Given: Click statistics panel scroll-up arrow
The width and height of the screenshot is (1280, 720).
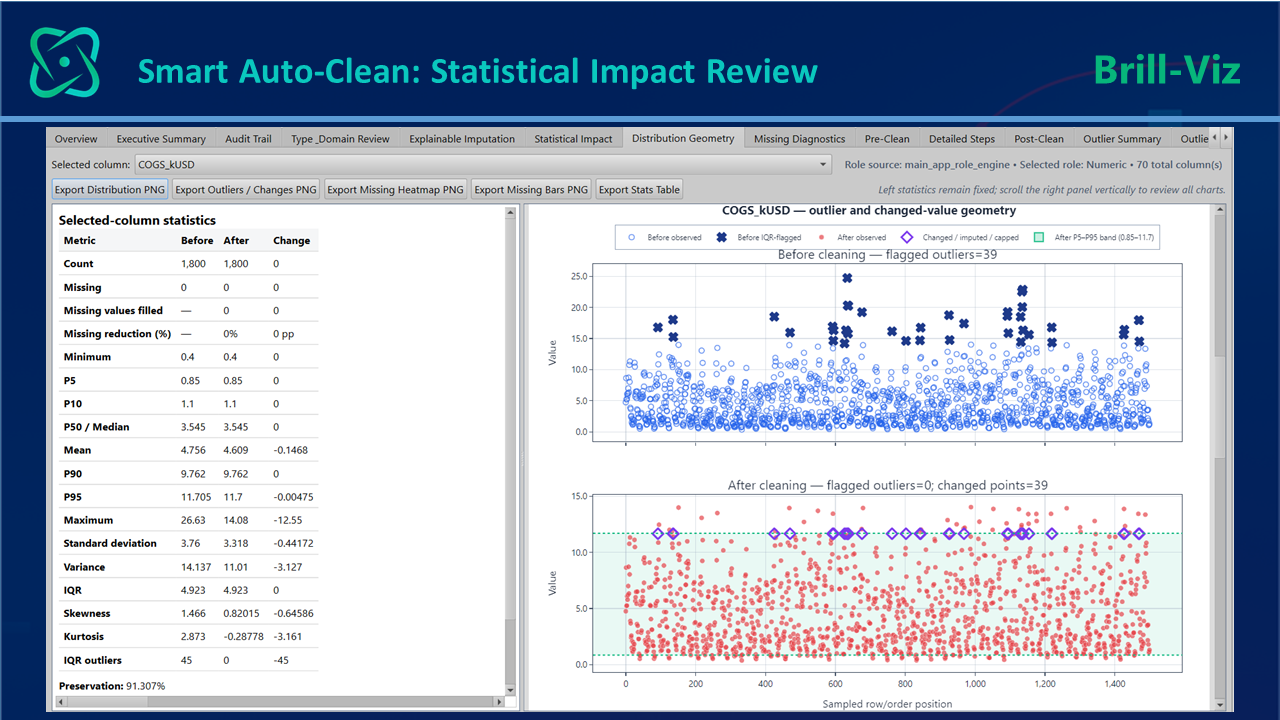Looking at the screenshot, I should (x=511, y=212).
